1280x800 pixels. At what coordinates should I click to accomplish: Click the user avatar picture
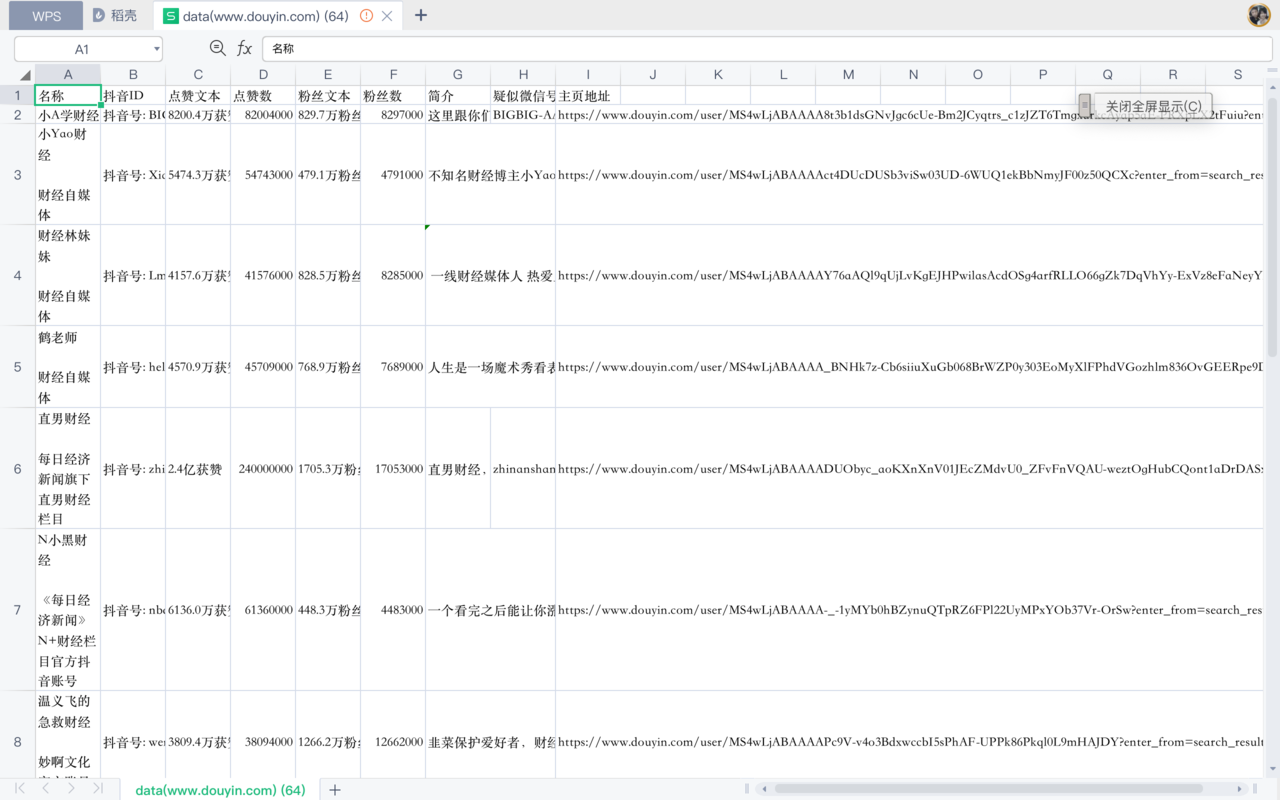(x=1259, y=15)
